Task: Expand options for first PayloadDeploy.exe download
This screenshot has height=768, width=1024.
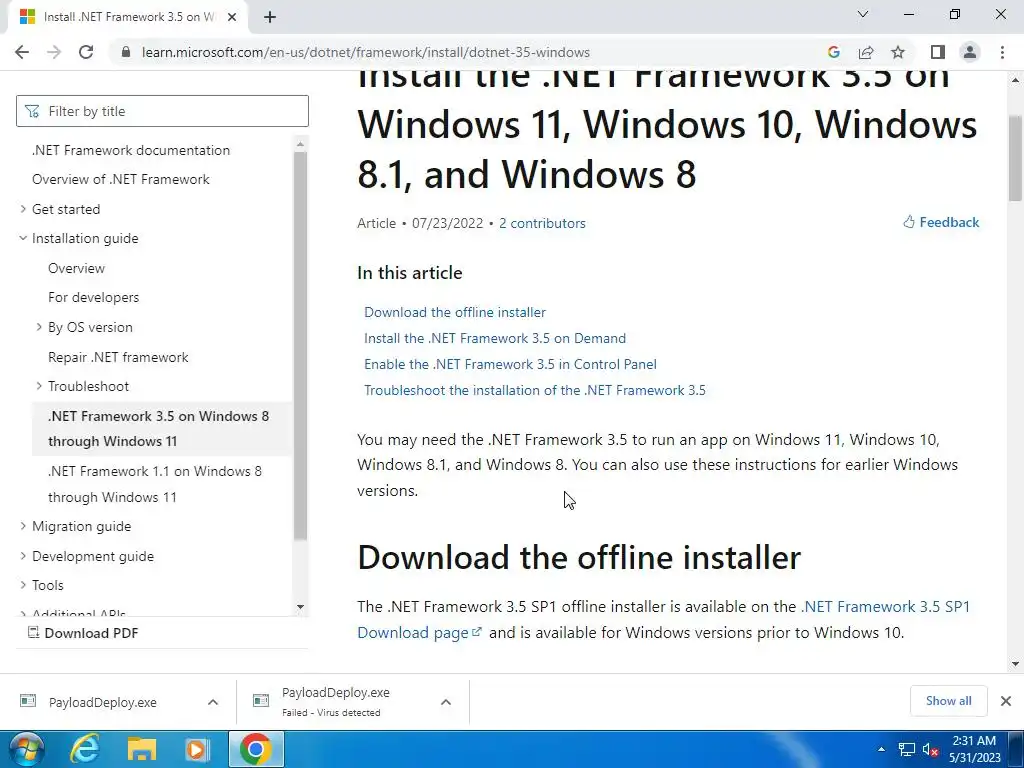Action: coord(213,702)
